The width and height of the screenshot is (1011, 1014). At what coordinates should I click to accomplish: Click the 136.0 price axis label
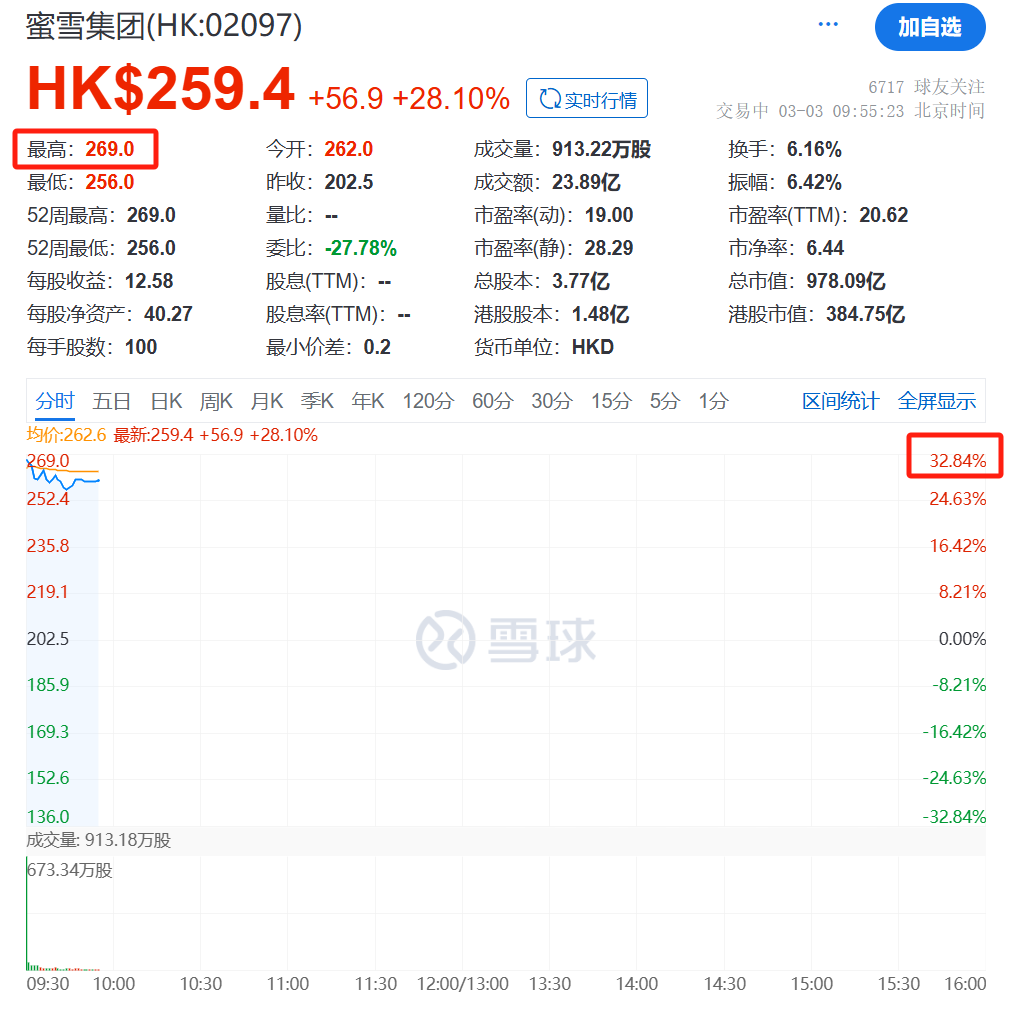(47, 817)
